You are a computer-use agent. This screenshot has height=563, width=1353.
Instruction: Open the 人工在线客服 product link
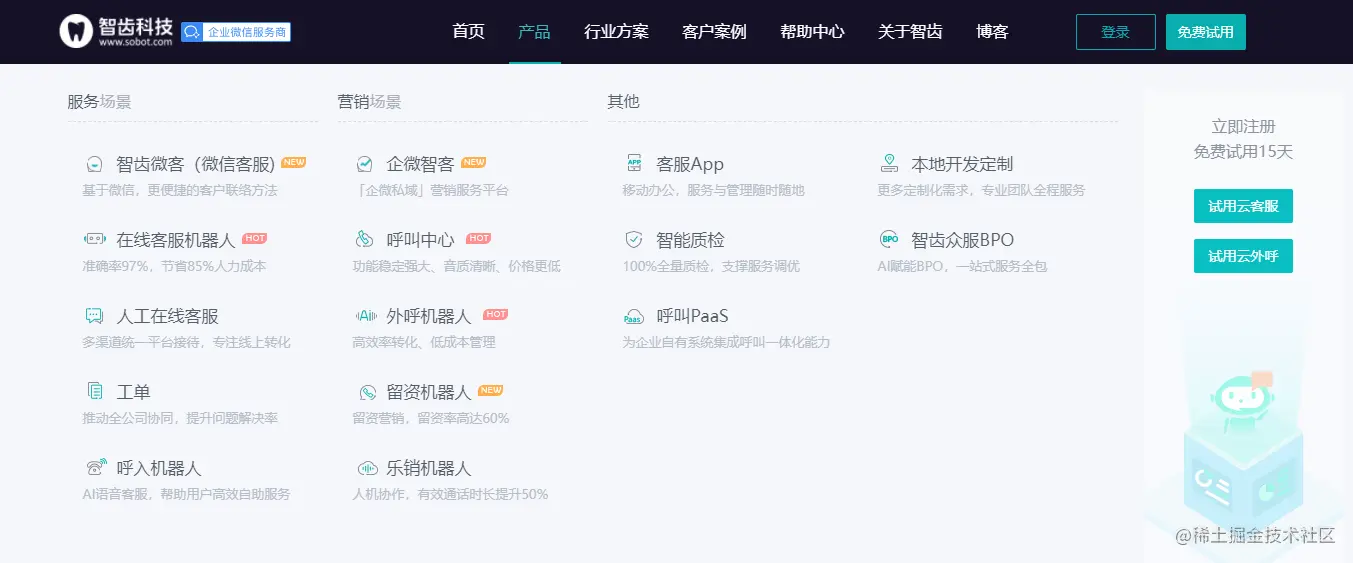coord(167,316)
